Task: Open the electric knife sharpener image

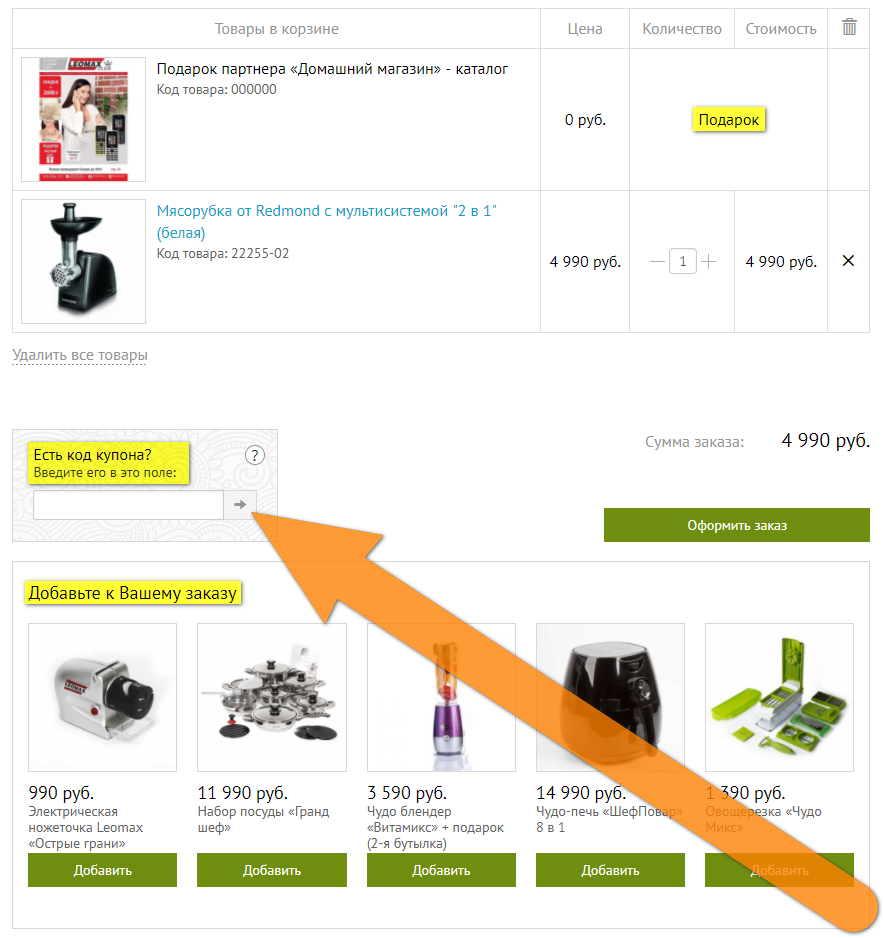Action: (x=102, y=698)
